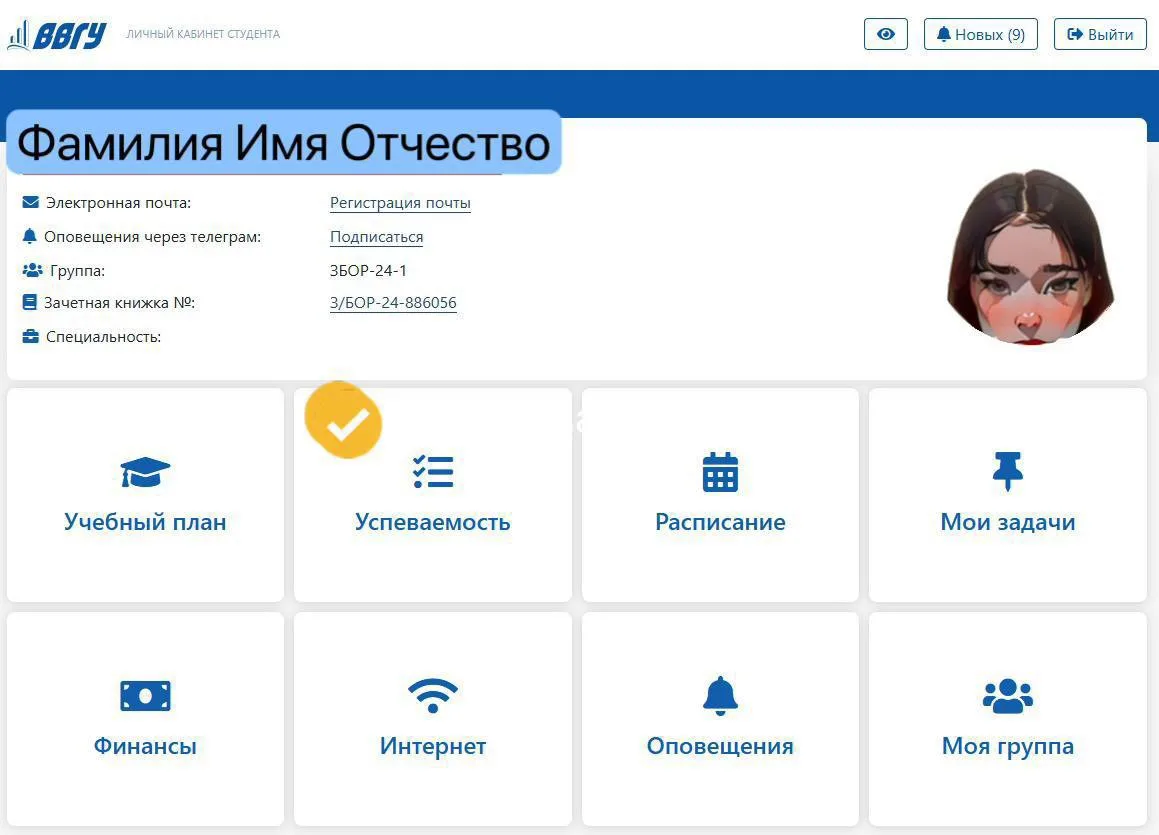Click group value ЗБОР-24-1

(368, 270)
